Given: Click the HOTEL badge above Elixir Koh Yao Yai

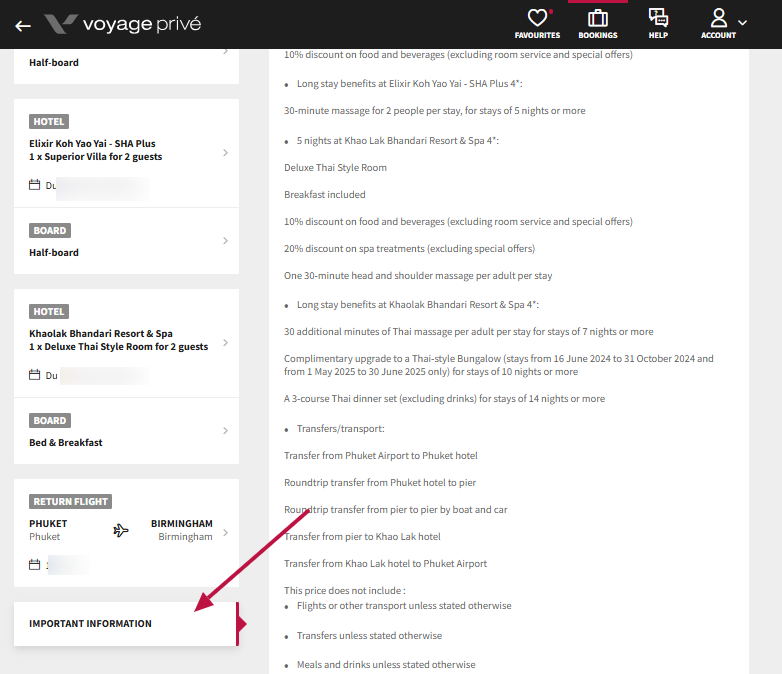Looking at the screenshot, I should point(49,122).
